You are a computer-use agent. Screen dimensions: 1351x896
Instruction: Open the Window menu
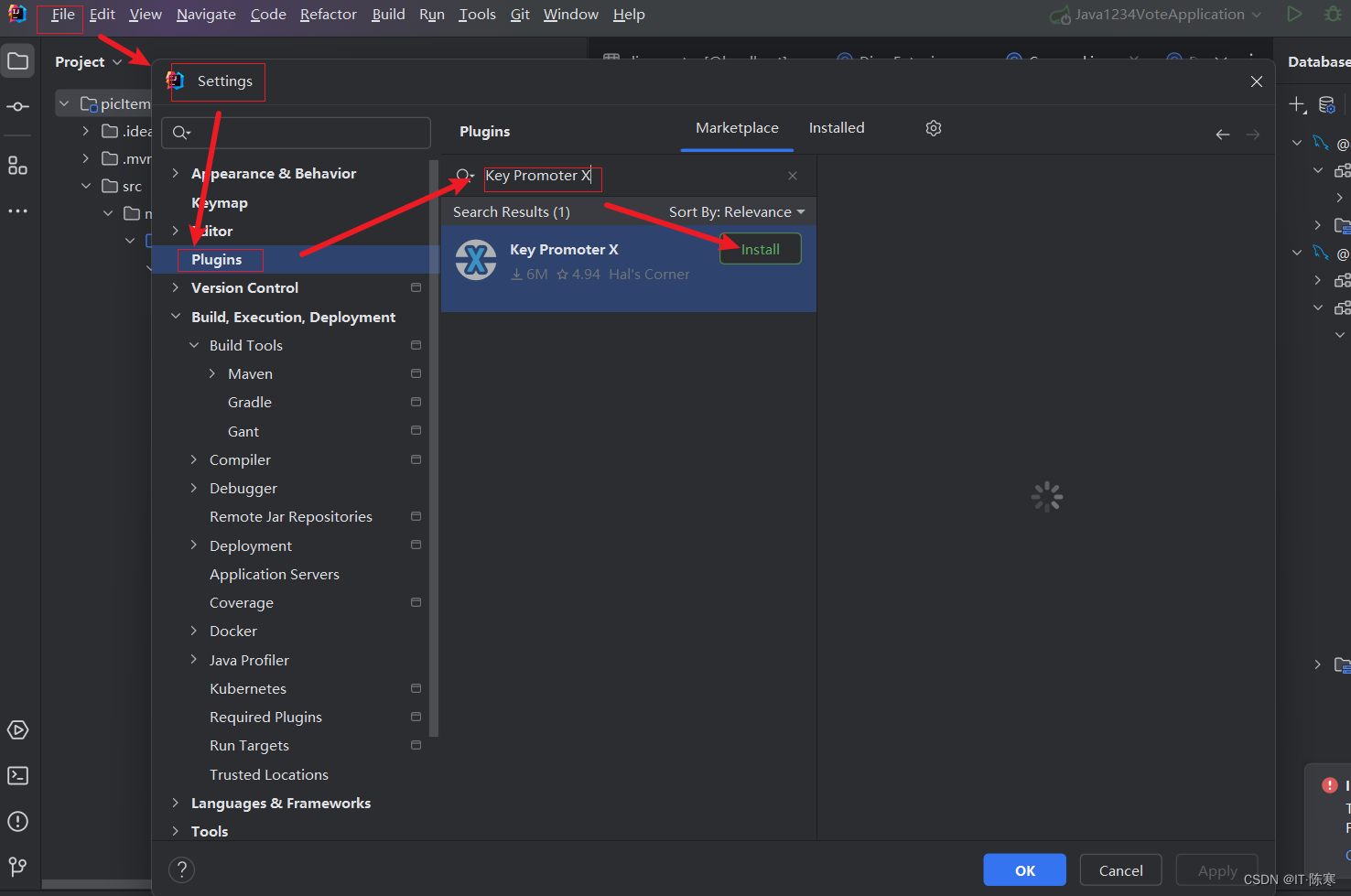coord(570,14)
